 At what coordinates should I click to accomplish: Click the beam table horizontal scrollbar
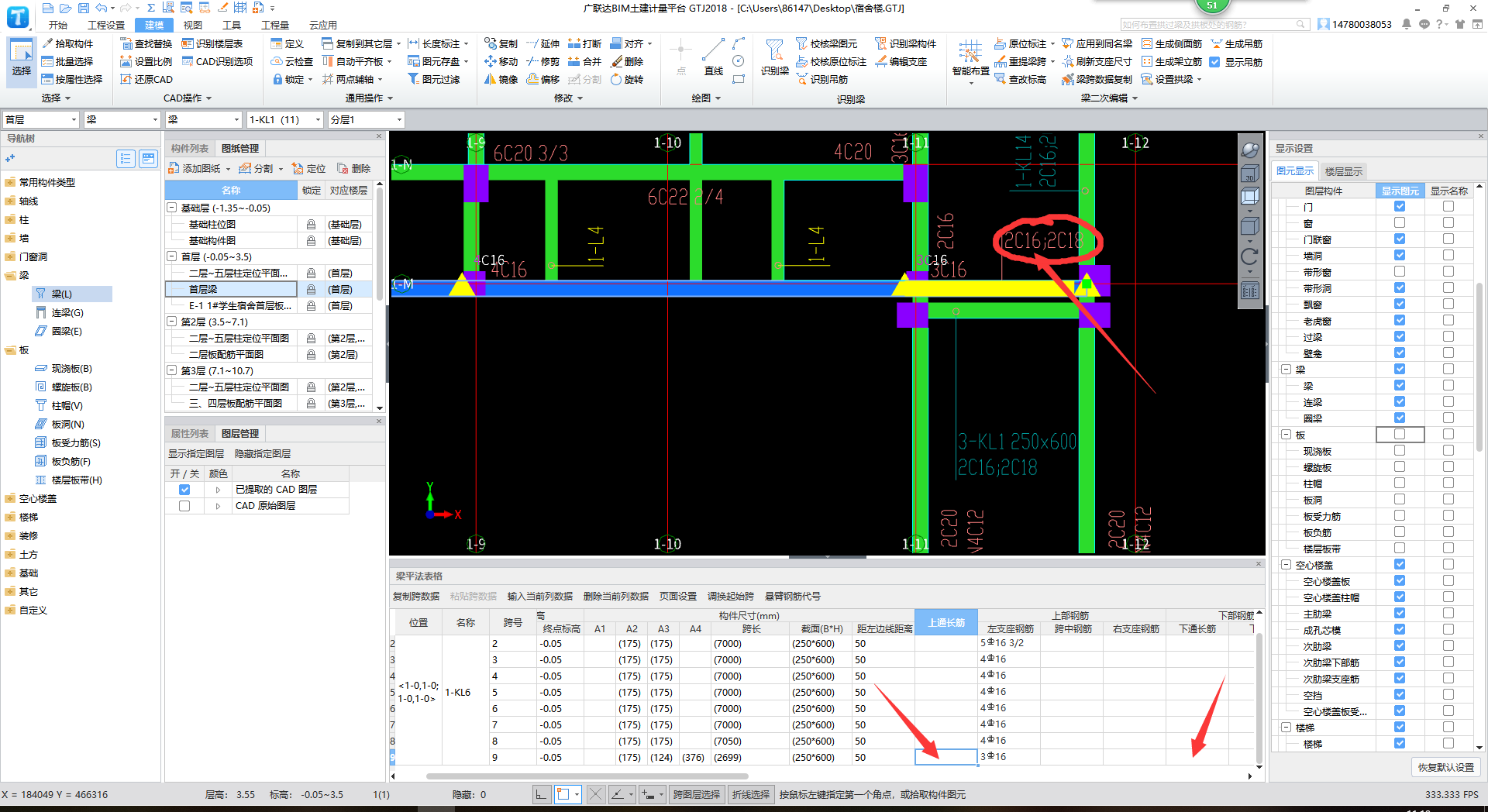(587, 776)
